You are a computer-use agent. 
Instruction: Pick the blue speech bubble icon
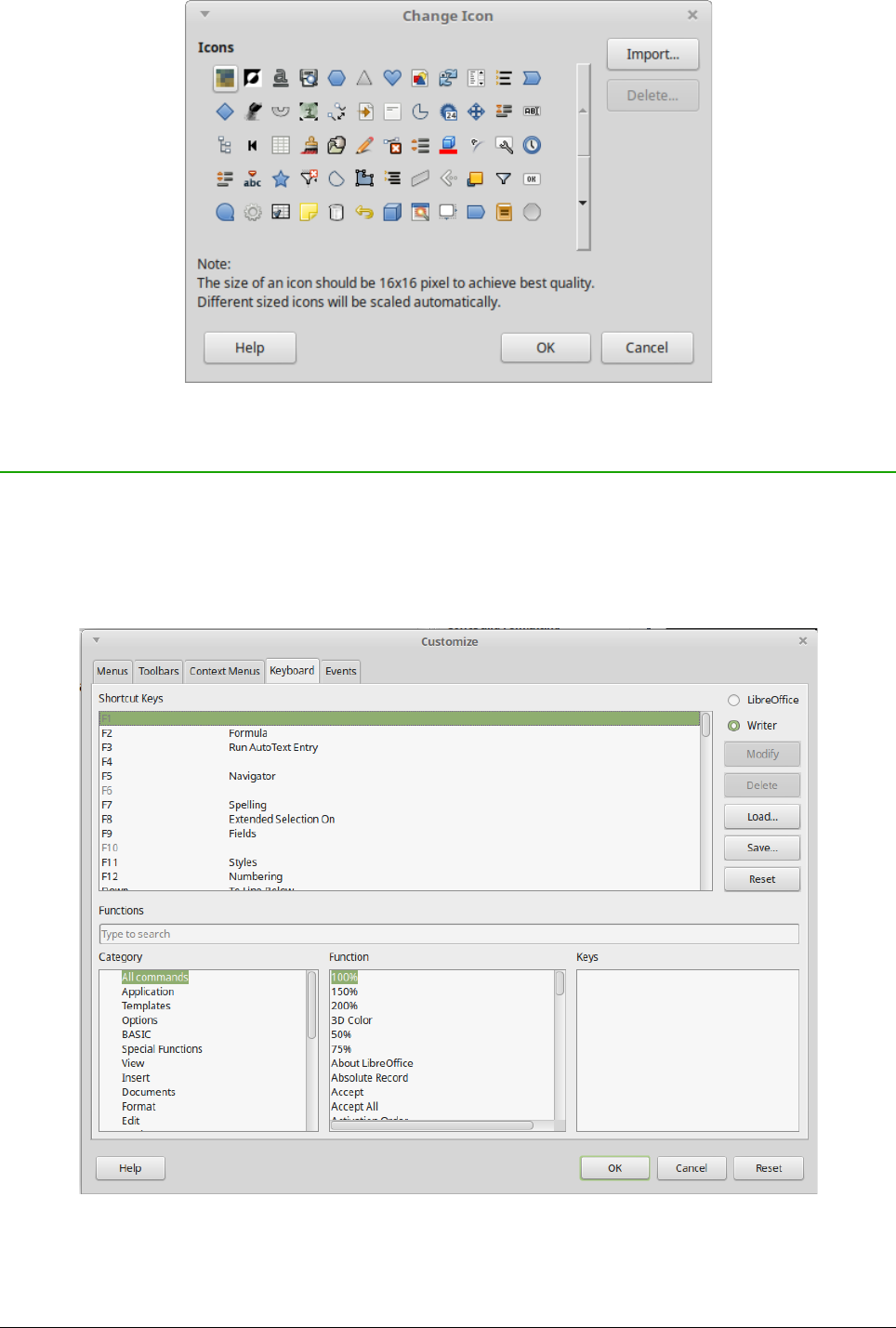(x=225, y=212)
